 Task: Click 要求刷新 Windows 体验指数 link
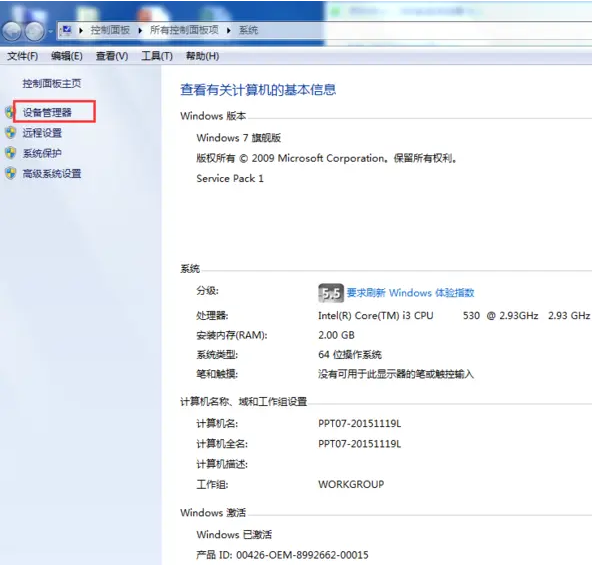click(x=410, y=293)
